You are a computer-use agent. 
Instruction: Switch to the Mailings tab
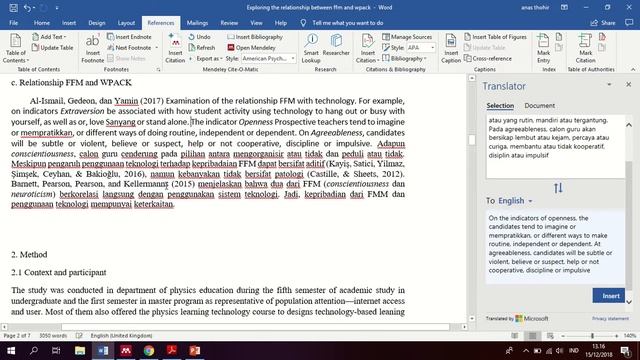coord(197,23)
